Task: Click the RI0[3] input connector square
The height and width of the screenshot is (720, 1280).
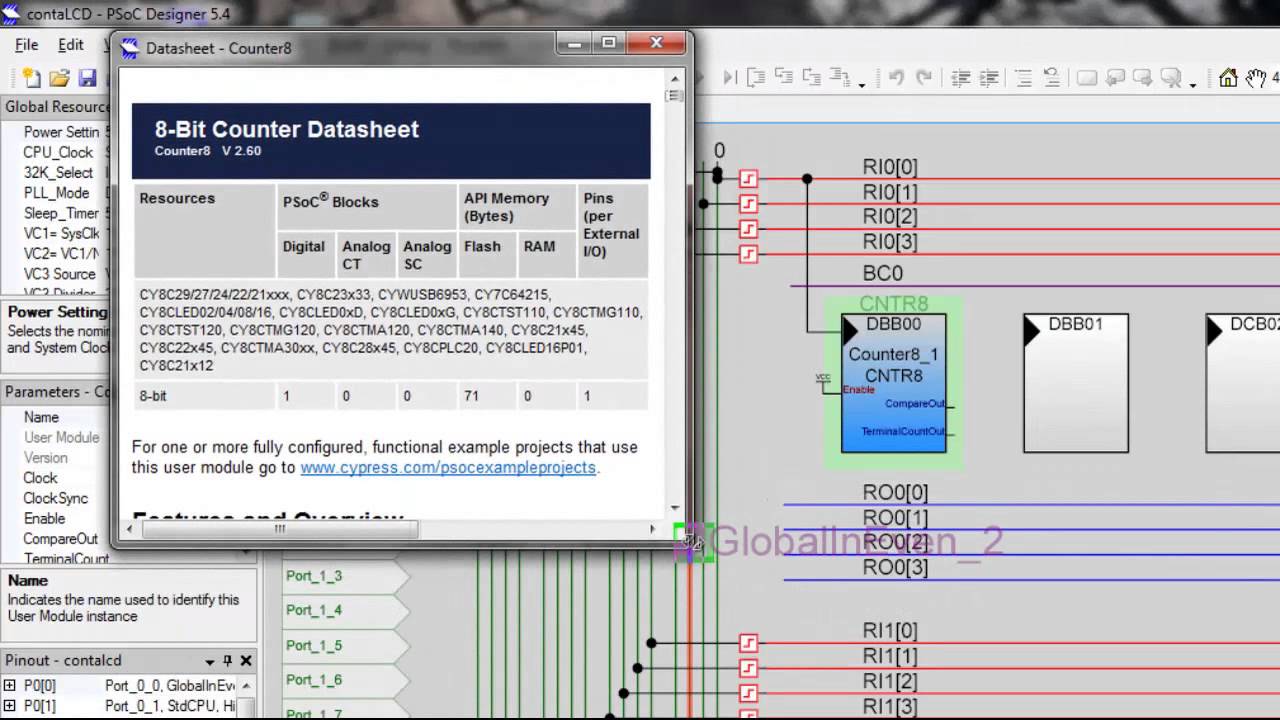Action: (748, 254)
